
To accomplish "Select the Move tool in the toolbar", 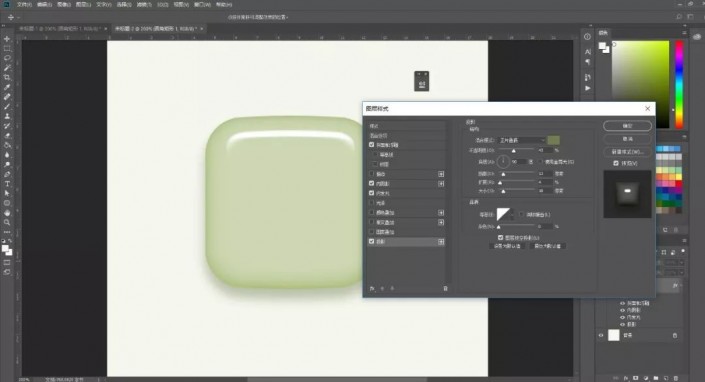I will click(x=7, y=39).
